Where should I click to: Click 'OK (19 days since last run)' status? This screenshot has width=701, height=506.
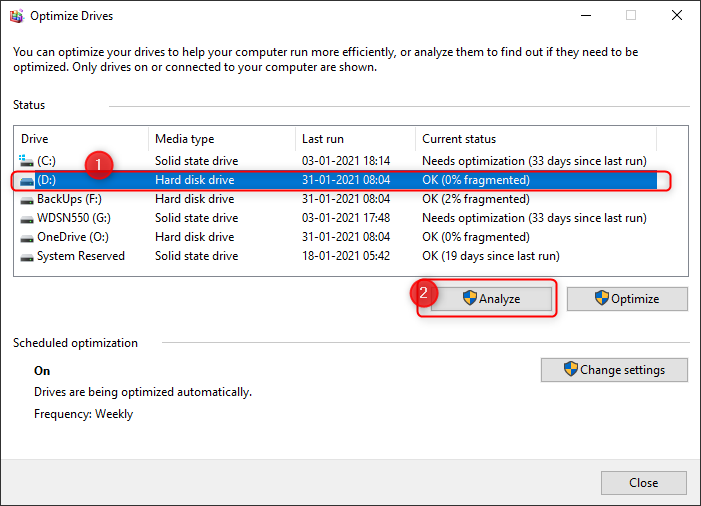pos(491,256)
